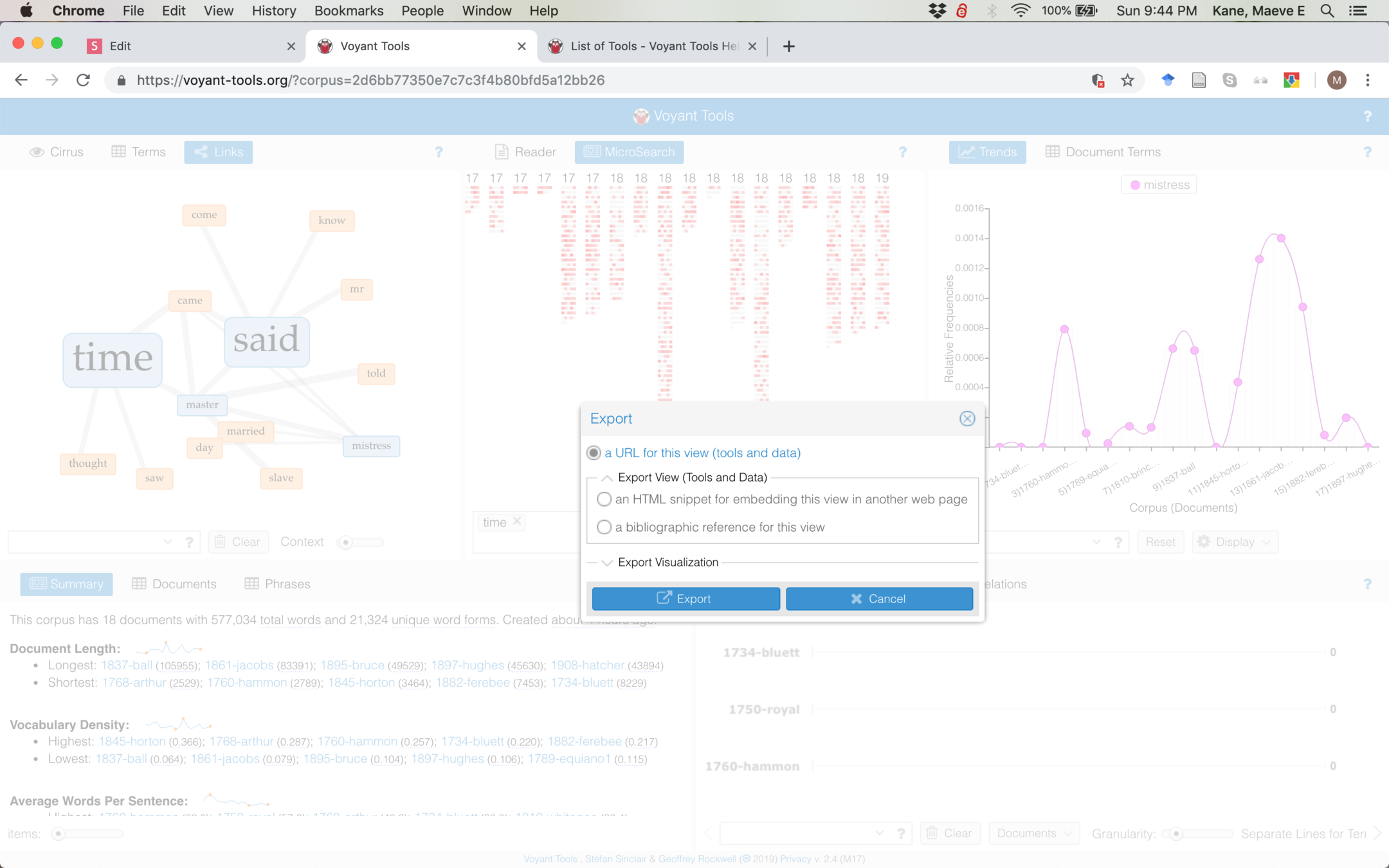Collapse Export View (Tools and Data) section
This screenshot has width=1389, height=868.
606,478
